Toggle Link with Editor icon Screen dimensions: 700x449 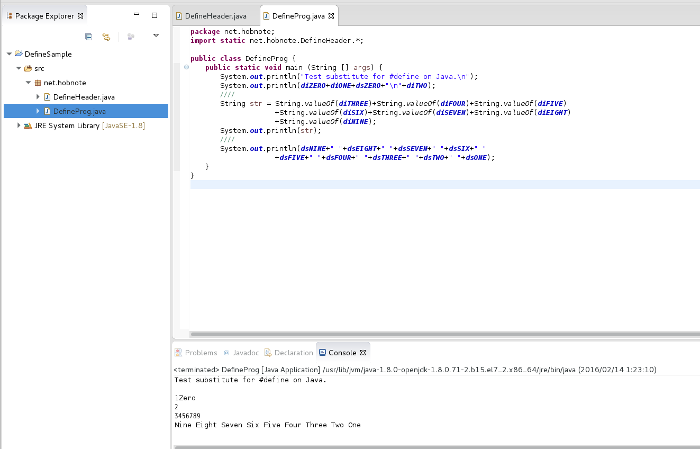pos(106,37)
